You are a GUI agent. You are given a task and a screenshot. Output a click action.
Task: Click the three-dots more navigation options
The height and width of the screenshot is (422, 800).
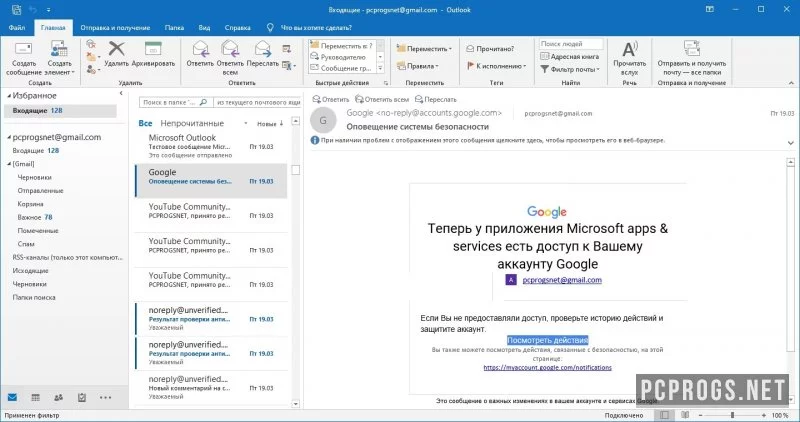105,397
